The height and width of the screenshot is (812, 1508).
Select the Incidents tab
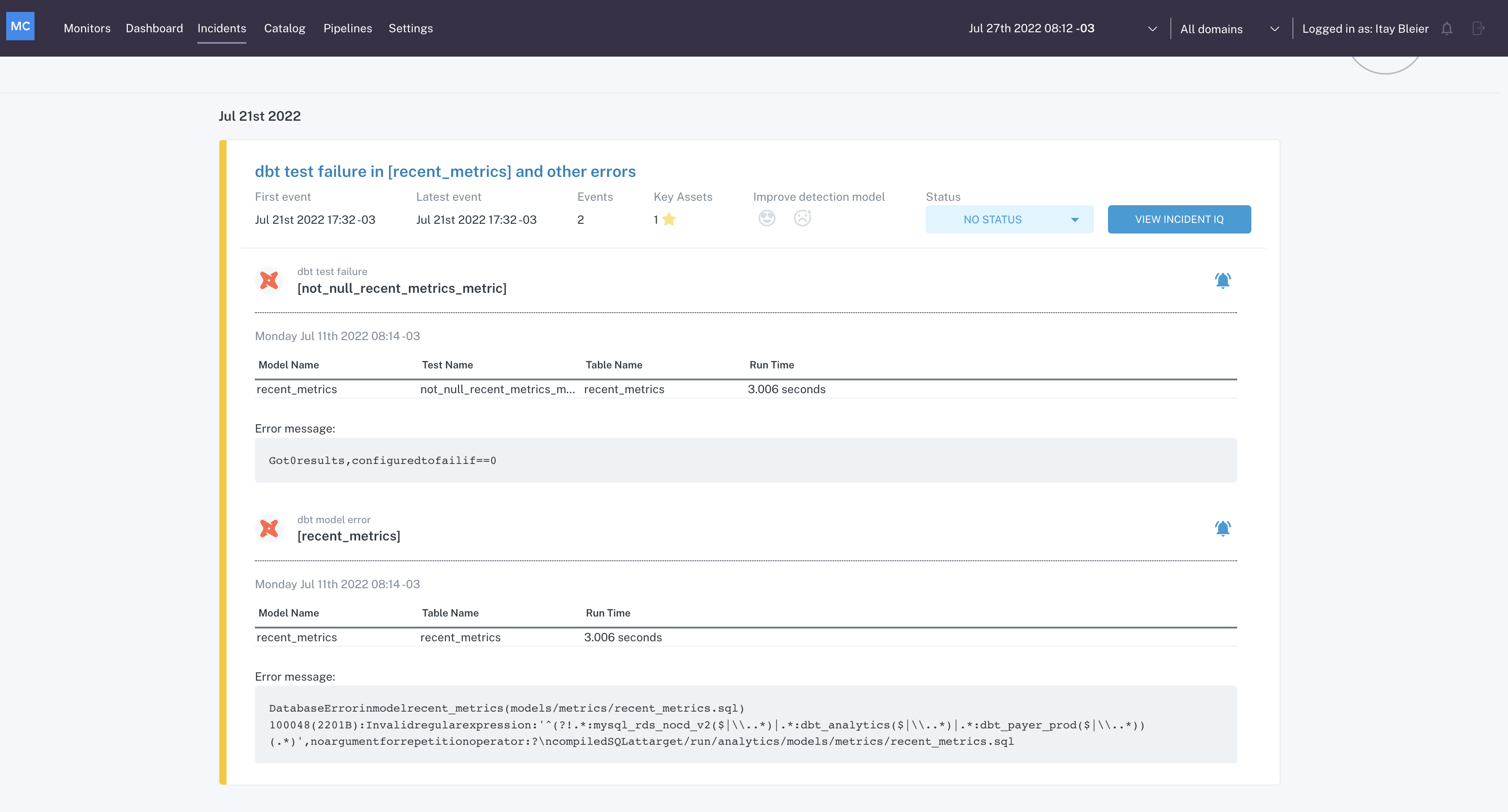222,28
